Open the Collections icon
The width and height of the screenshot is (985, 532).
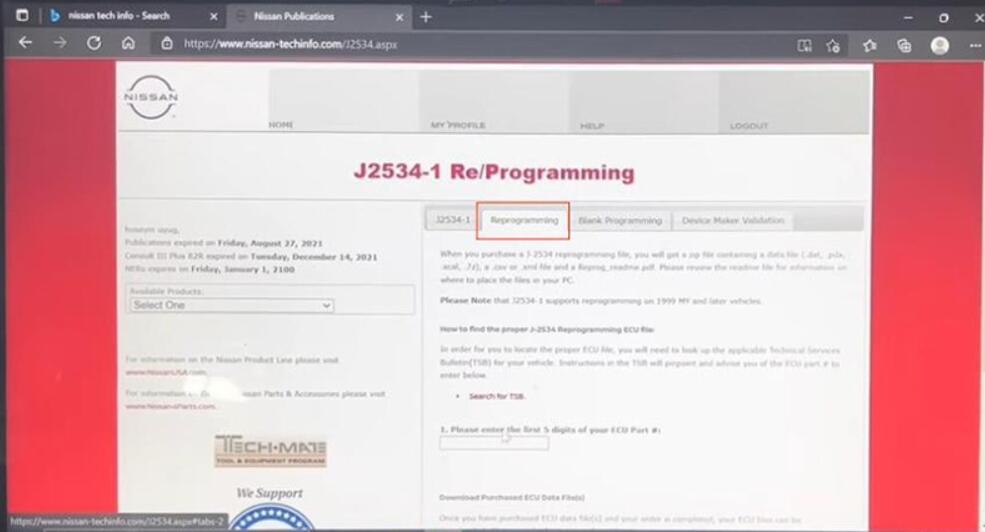[x=904, y=45]
